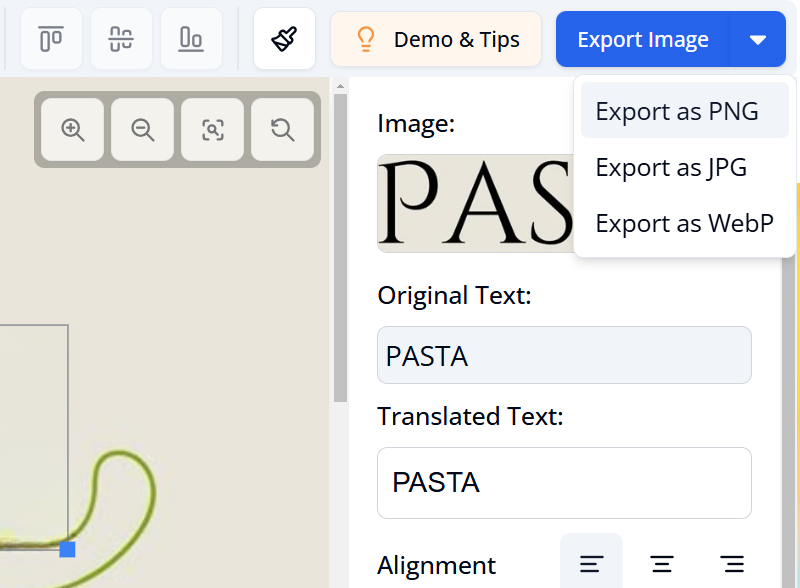Zoom in on the canvas
Image resolution: width=800 pixels, height=588 pixels.
(x=71, y=129)
